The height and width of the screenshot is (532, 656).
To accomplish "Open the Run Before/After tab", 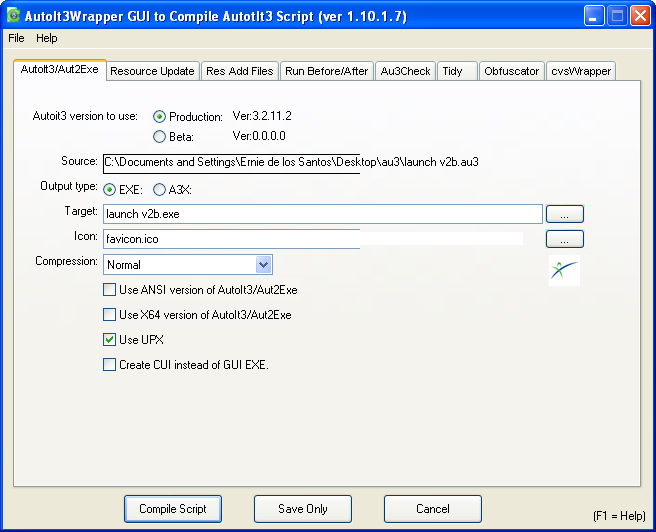I will (327, 71).
